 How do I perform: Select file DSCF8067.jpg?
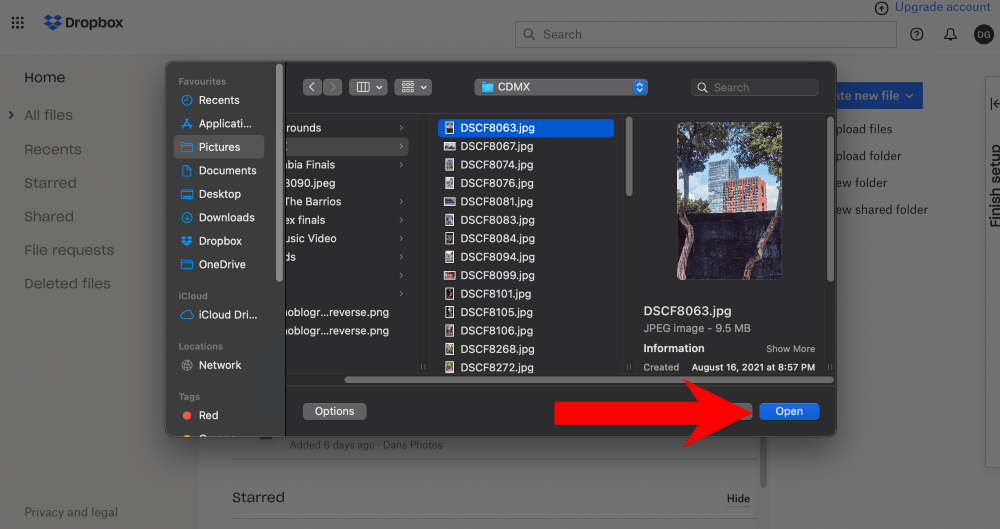pos(526,146)
